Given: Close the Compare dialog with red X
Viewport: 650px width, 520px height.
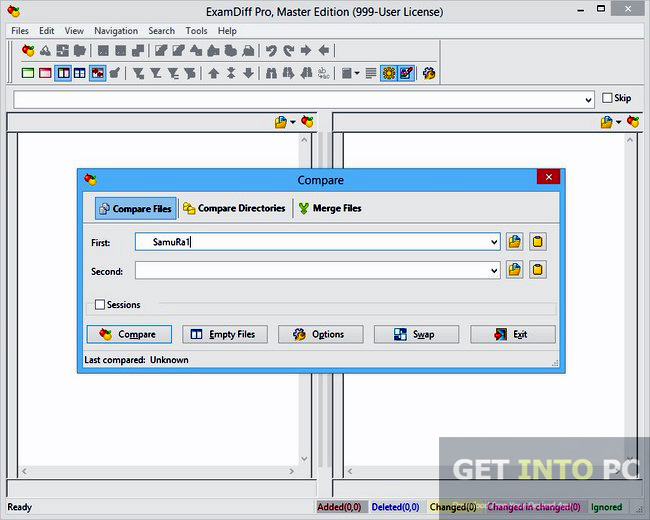Looking at the screenshot, I should click(548, 177).
